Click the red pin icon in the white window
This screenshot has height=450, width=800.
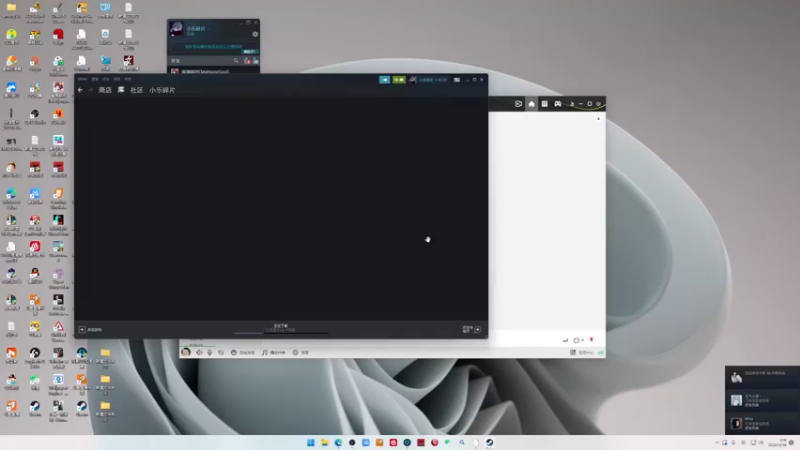591,340
